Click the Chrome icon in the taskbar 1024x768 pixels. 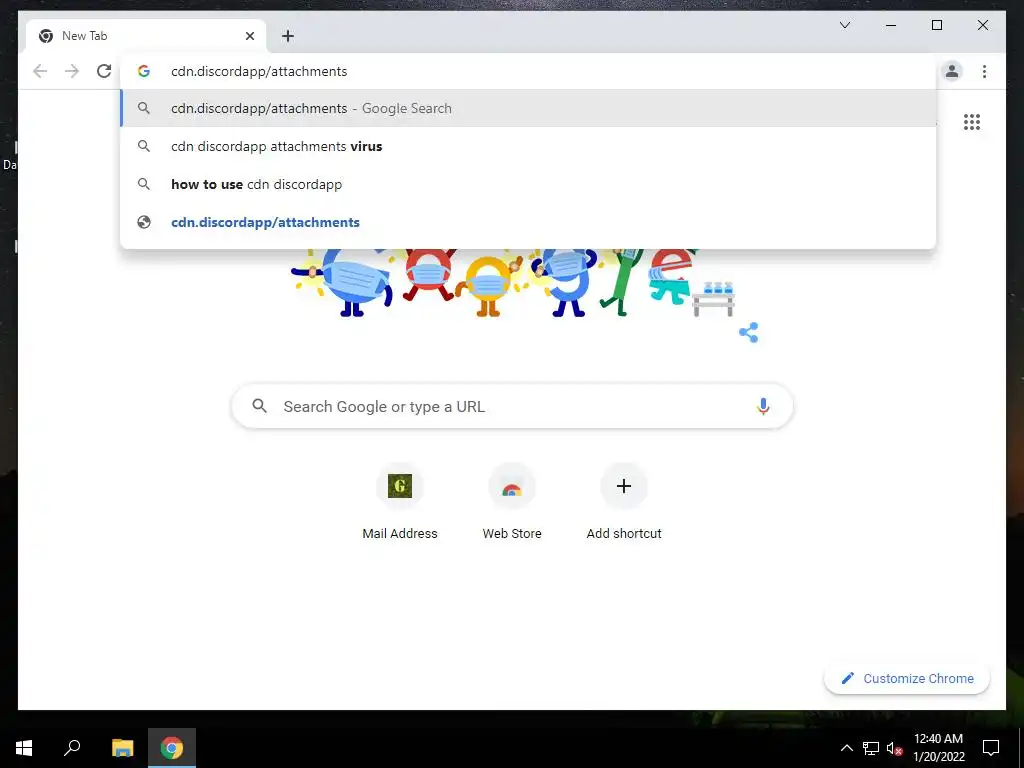[x=172, y=748]
